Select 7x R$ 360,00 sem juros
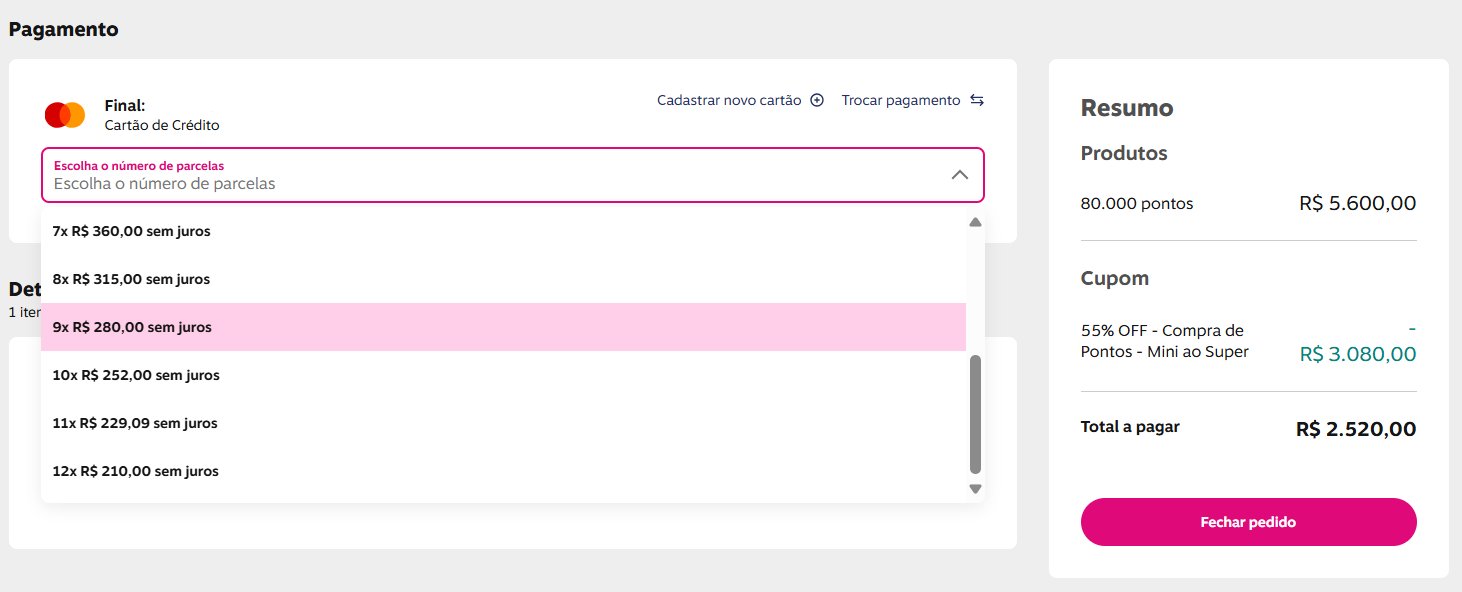Image resolution: width=1462 pixels, height=592 pixels. [x=132, y=231]
